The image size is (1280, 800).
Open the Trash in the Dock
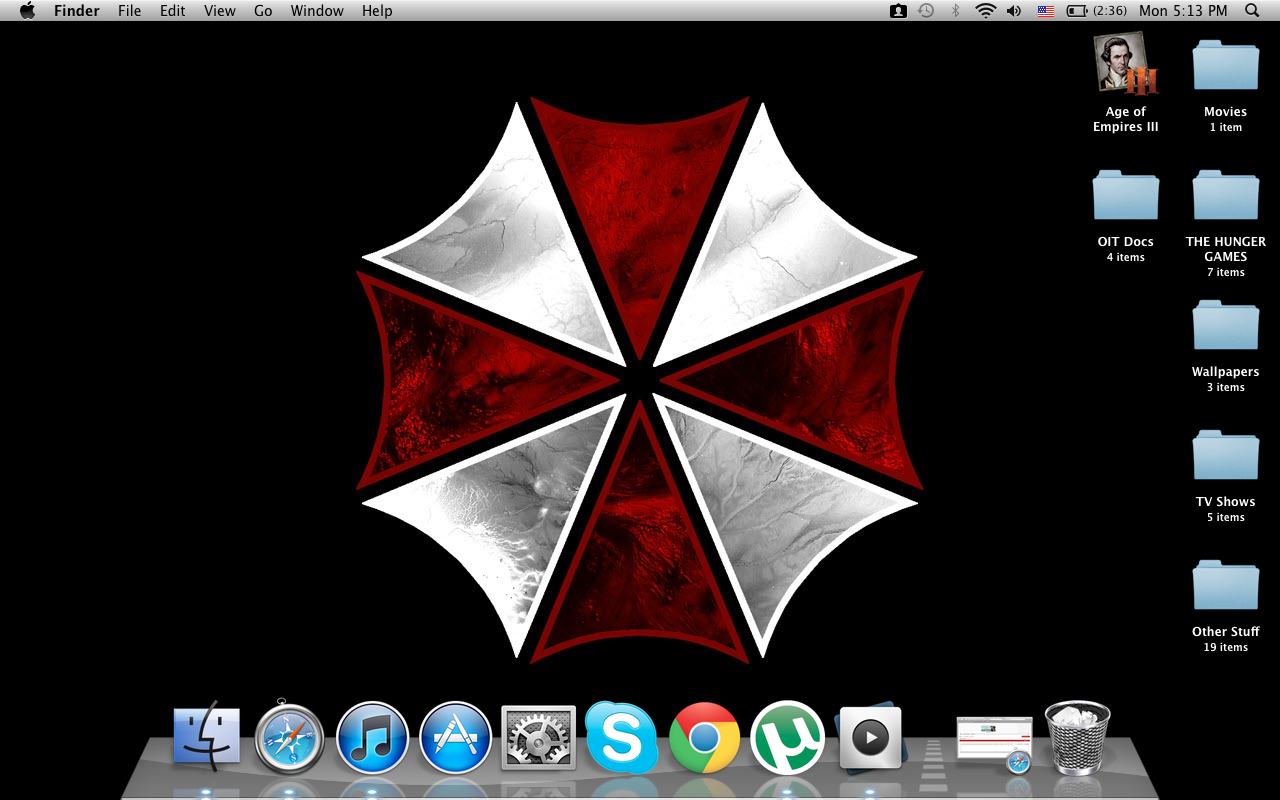coord(1077,738)
